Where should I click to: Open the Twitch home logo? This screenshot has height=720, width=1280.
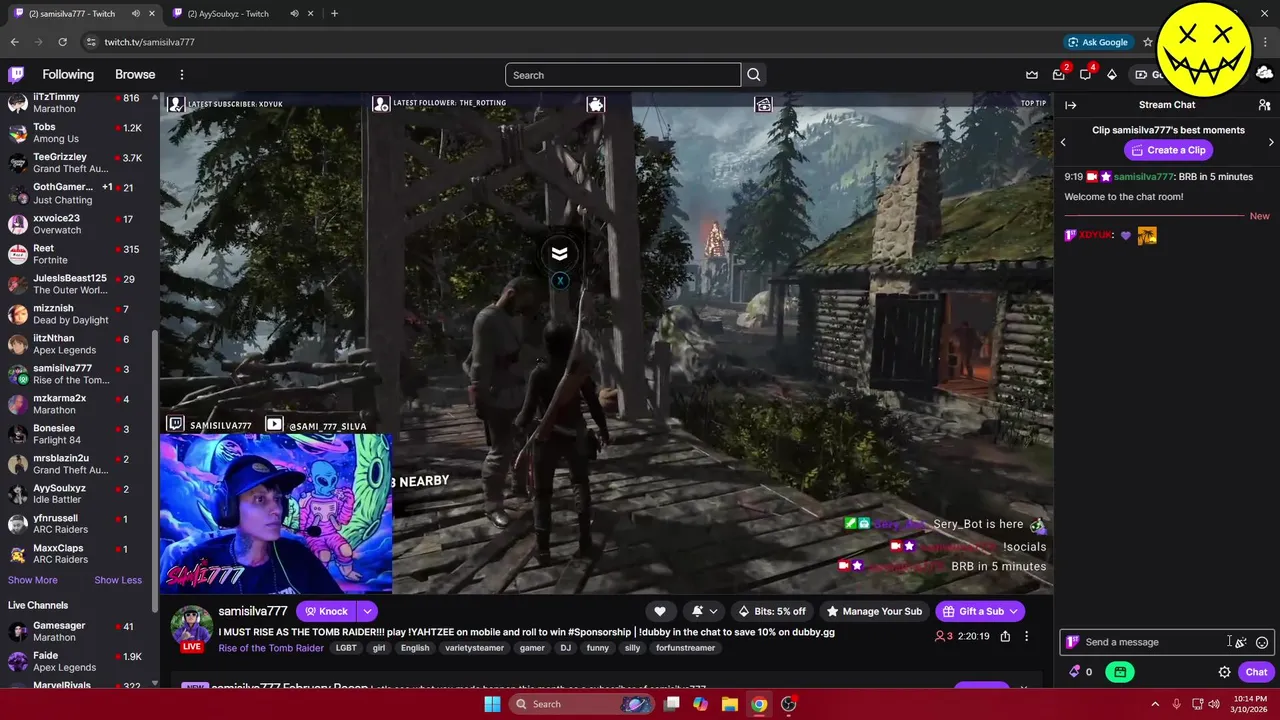click(x=16, y=74)
